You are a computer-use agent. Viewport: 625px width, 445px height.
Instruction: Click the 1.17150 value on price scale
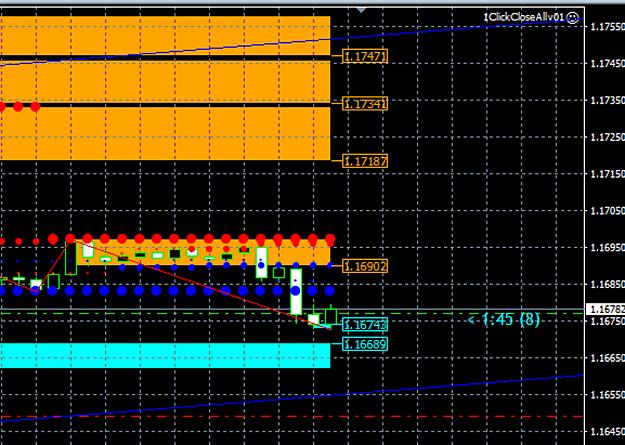[607, 174]
